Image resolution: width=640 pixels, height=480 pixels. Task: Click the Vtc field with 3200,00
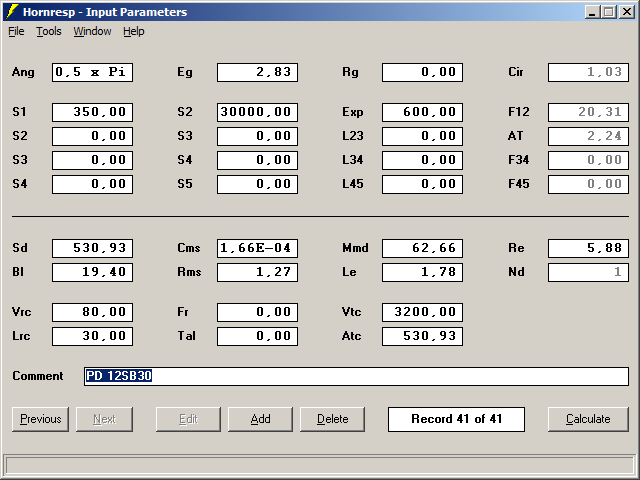click(x=422, y=312)
